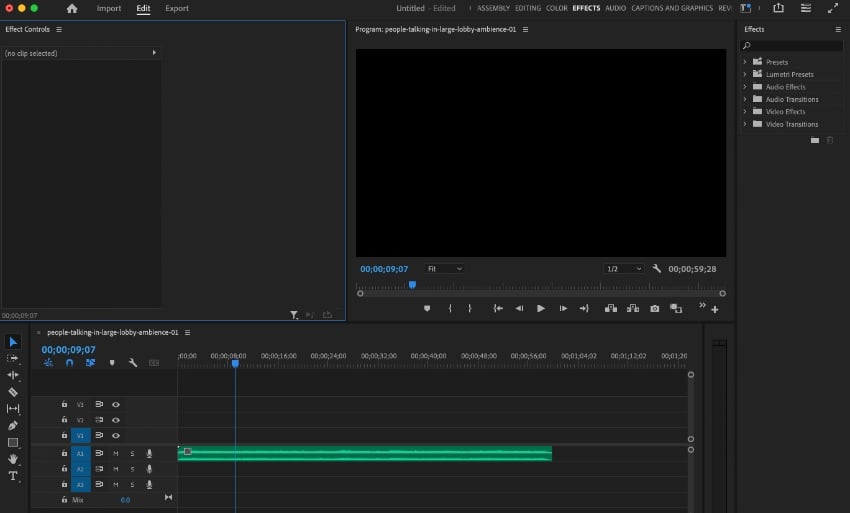Filter properties in Effect Controls
The width and height of the screenshot is (850, 513).
tap(293, 315)
